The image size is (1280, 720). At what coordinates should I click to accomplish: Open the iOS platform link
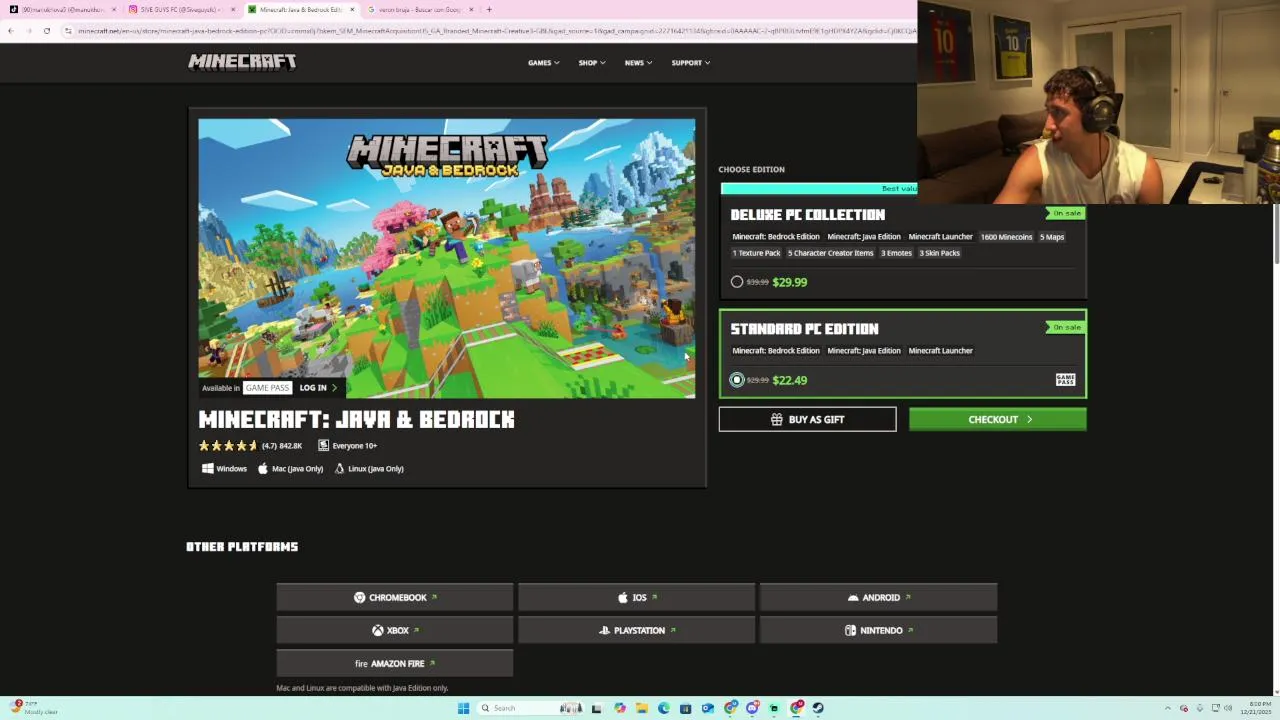(x=637, y=598)
